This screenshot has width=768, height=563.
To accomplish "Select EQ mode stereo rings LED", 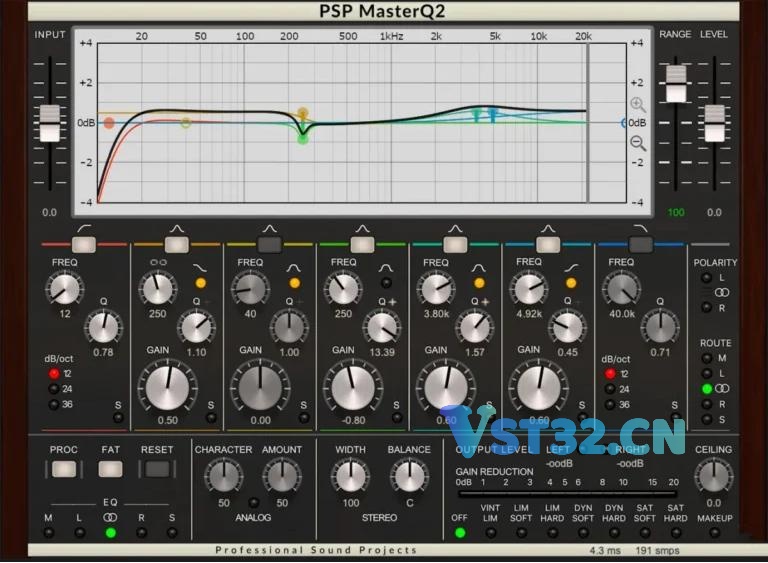I will tap(111, 533).
